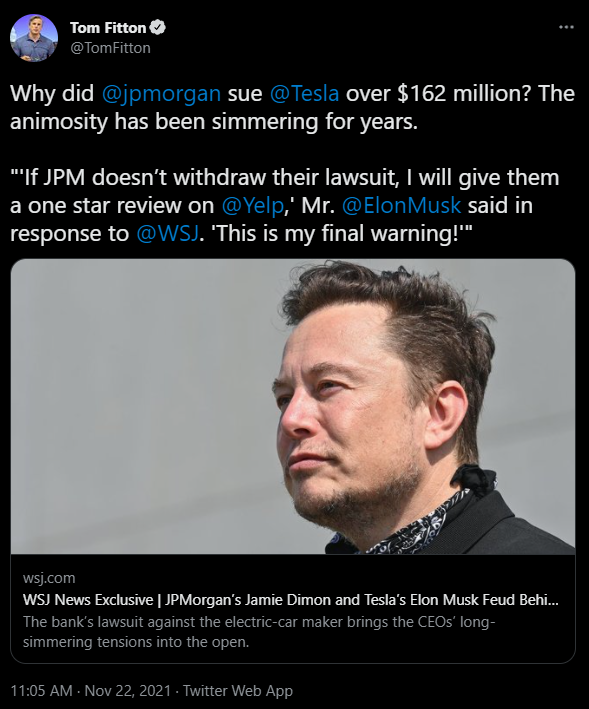Open the Tom Fitton display name
The width and height of the screenshot is (589, 709).
coord(108,28)
